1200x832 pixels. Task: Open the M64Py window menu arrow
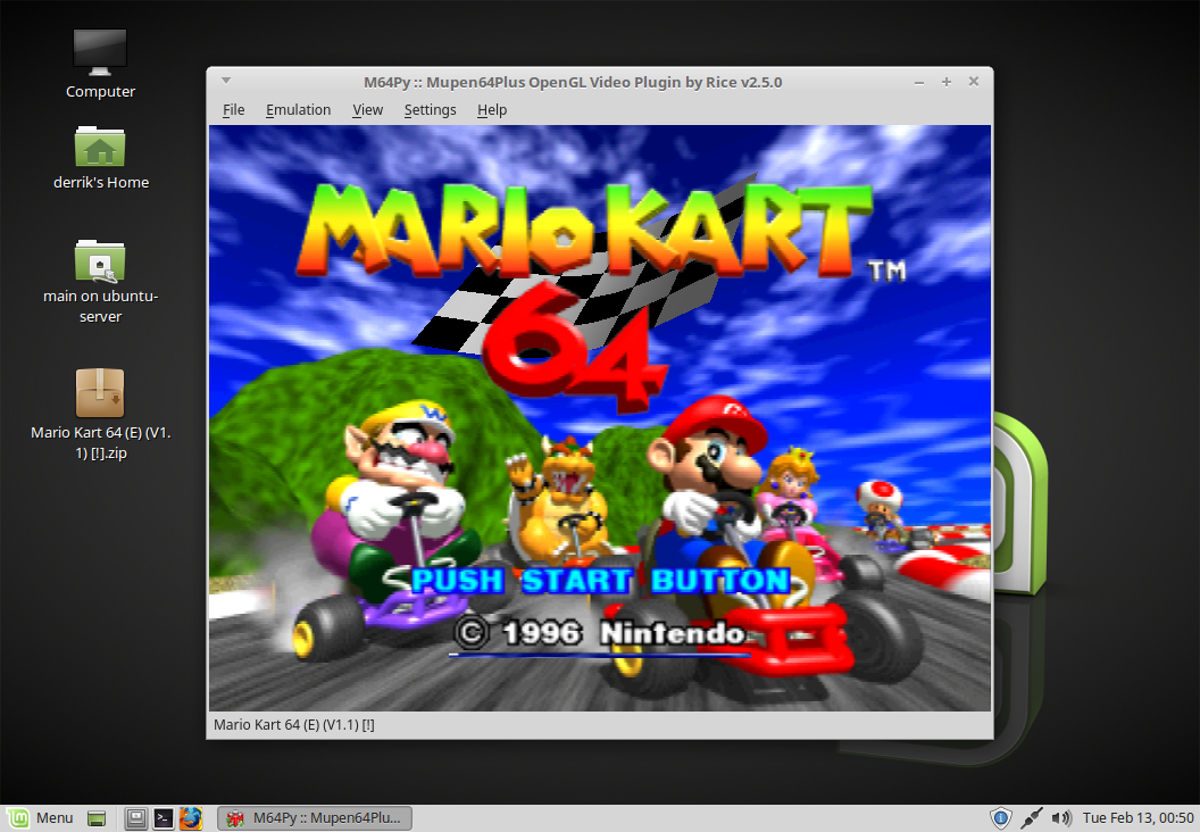pos(226,81)
